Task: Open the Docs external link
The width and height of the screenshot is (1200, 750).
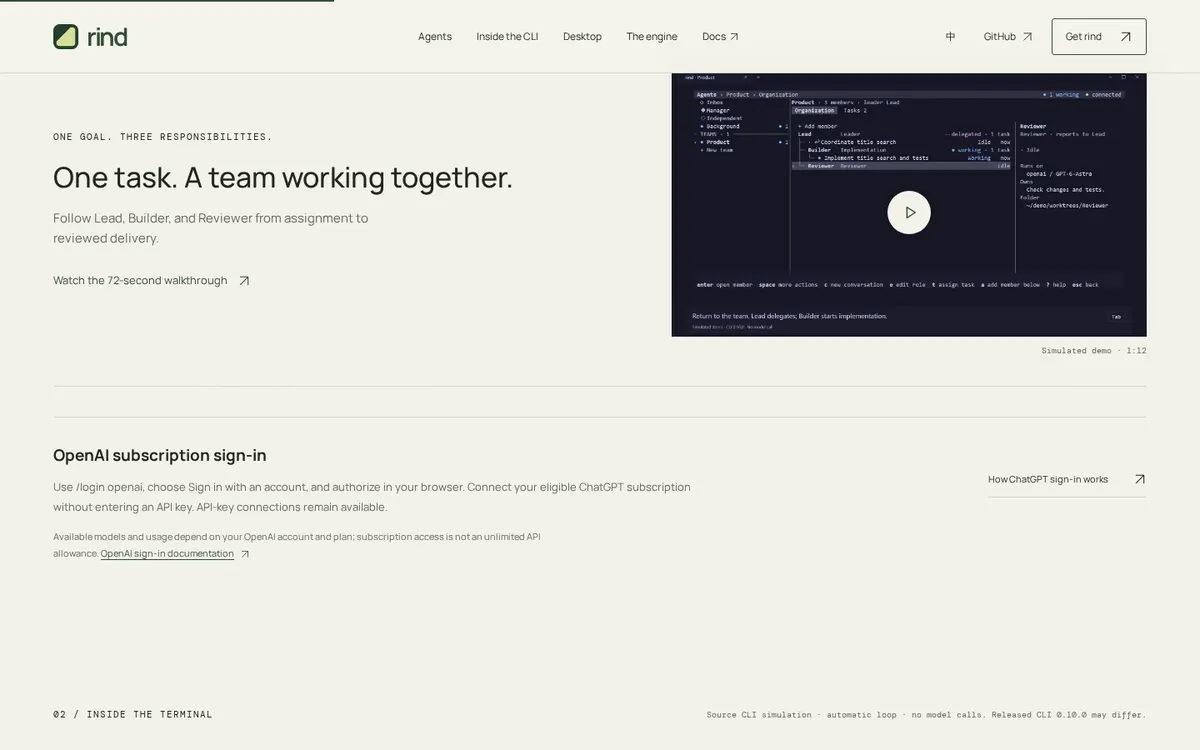Action: 720,37
